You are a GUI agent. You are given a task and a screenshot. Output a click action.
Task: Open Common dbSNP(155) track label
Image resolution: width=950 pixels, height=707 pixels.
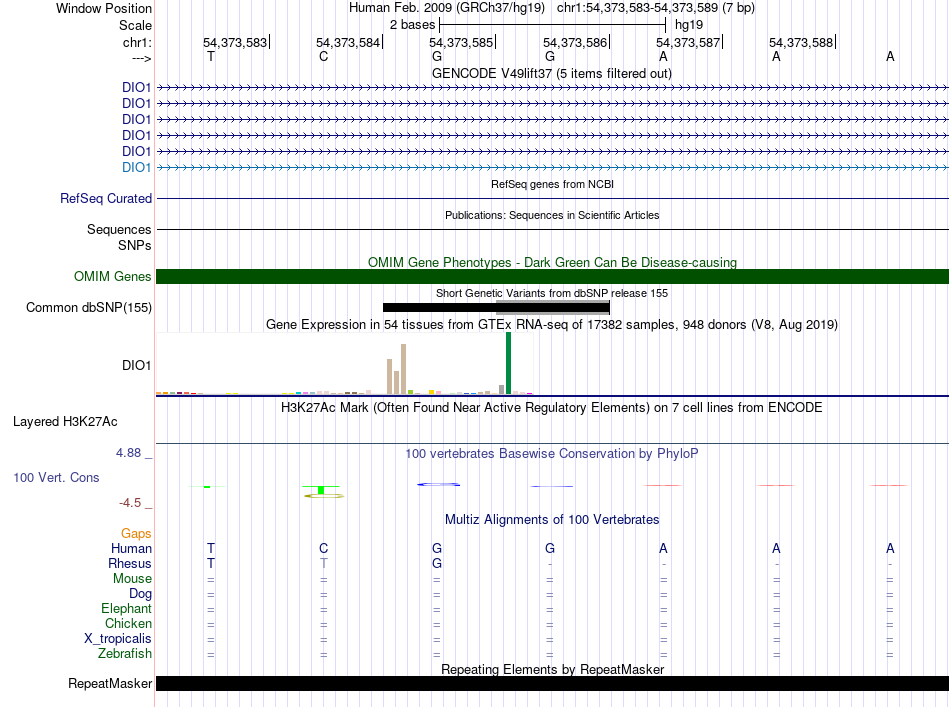[x=88, y=308]
